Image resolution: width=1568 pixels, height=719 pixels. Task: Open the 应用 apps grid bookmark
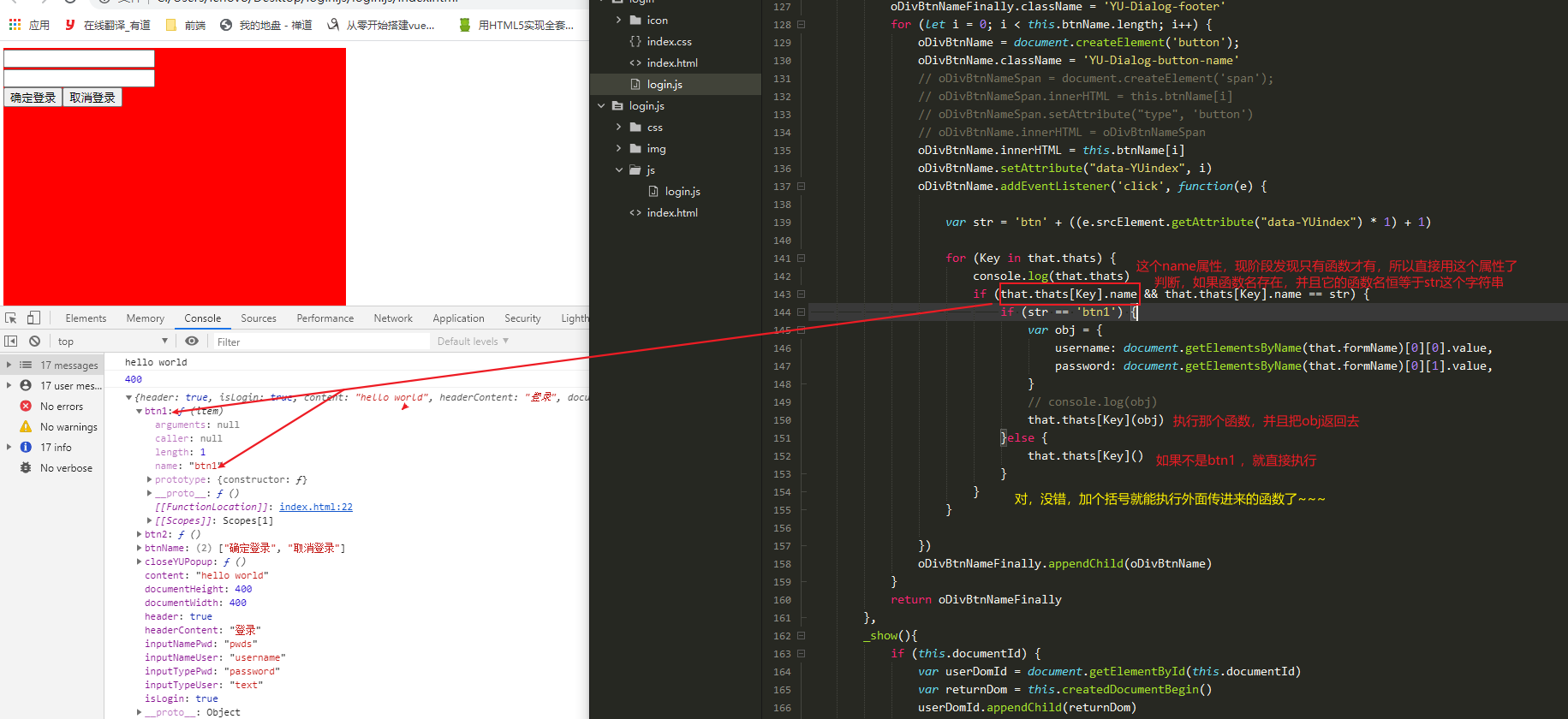[29, 25]
